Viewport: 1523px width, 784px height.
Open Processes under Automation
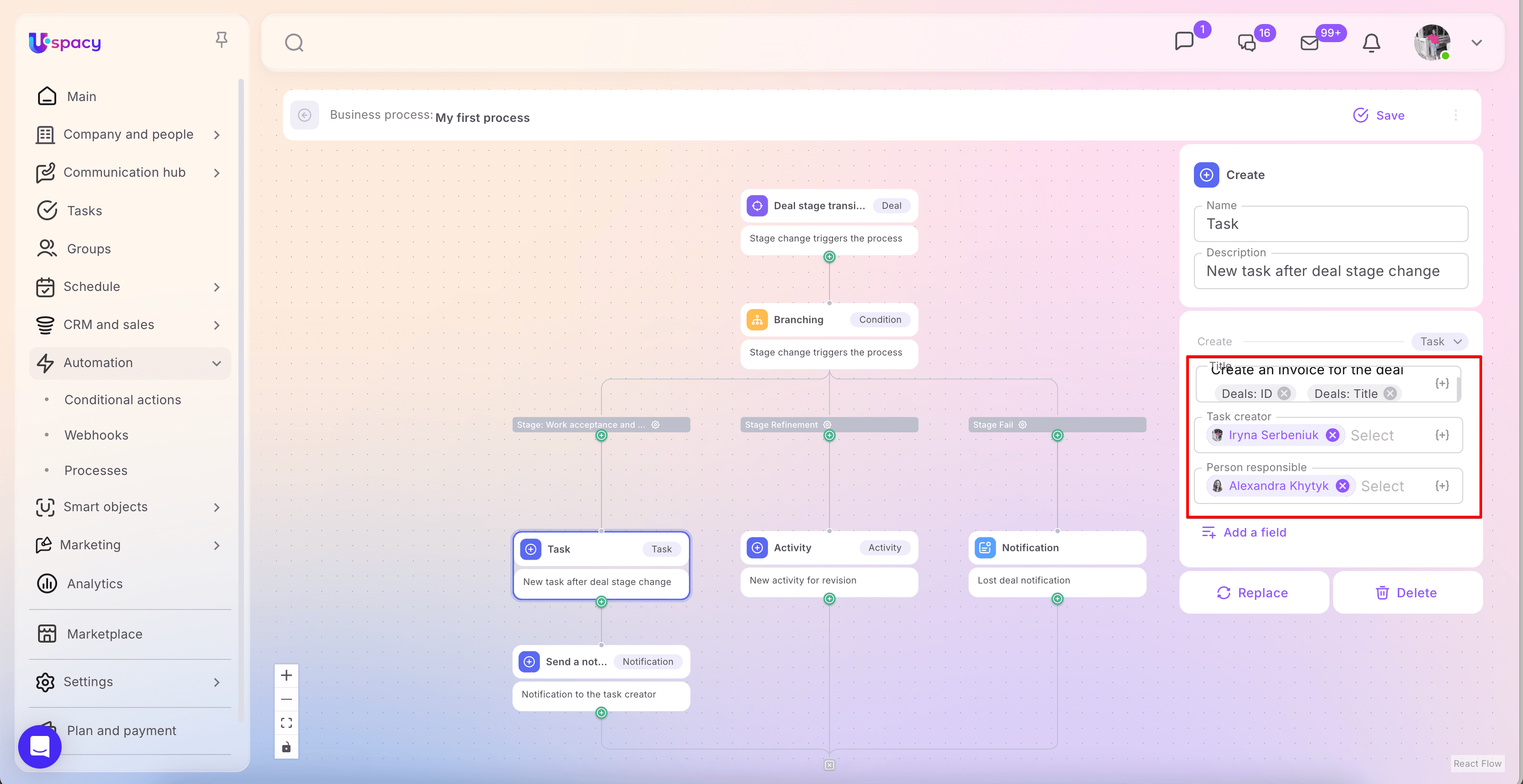click(x=96, y=471)
